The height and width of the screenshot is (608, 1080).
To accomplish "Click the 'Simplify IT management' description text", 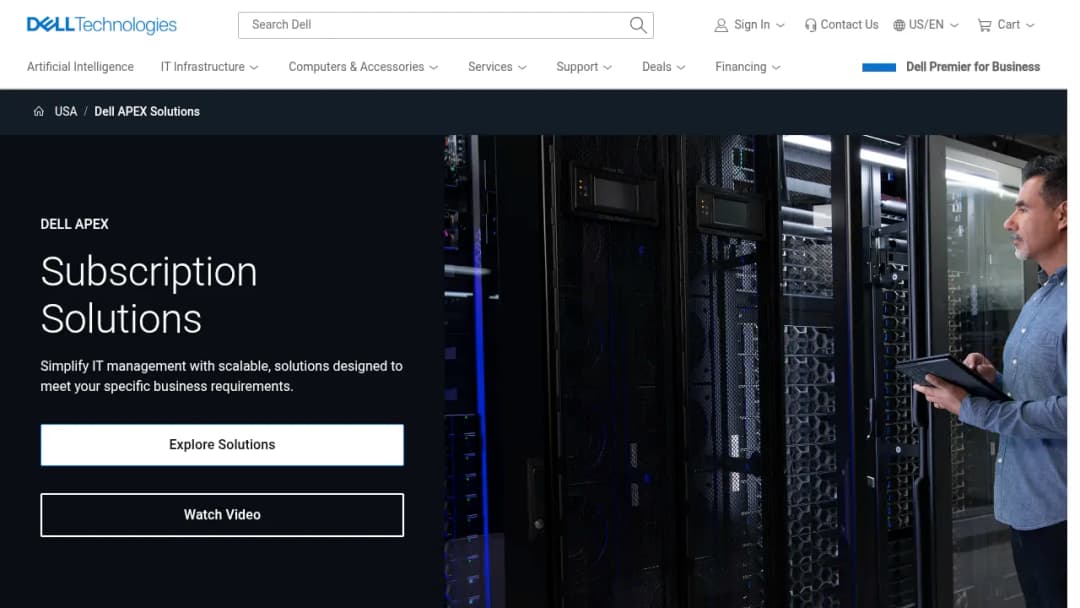I will pyautogui.click(x=221, y=376).
